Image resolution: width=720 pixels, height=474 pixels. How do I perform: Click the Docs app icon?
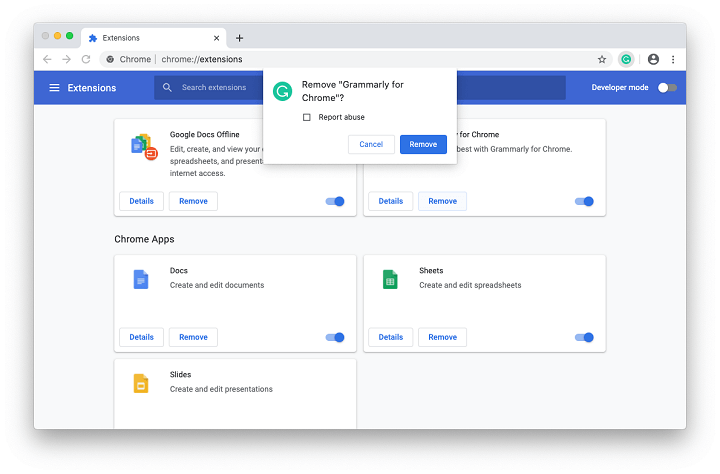141,279
